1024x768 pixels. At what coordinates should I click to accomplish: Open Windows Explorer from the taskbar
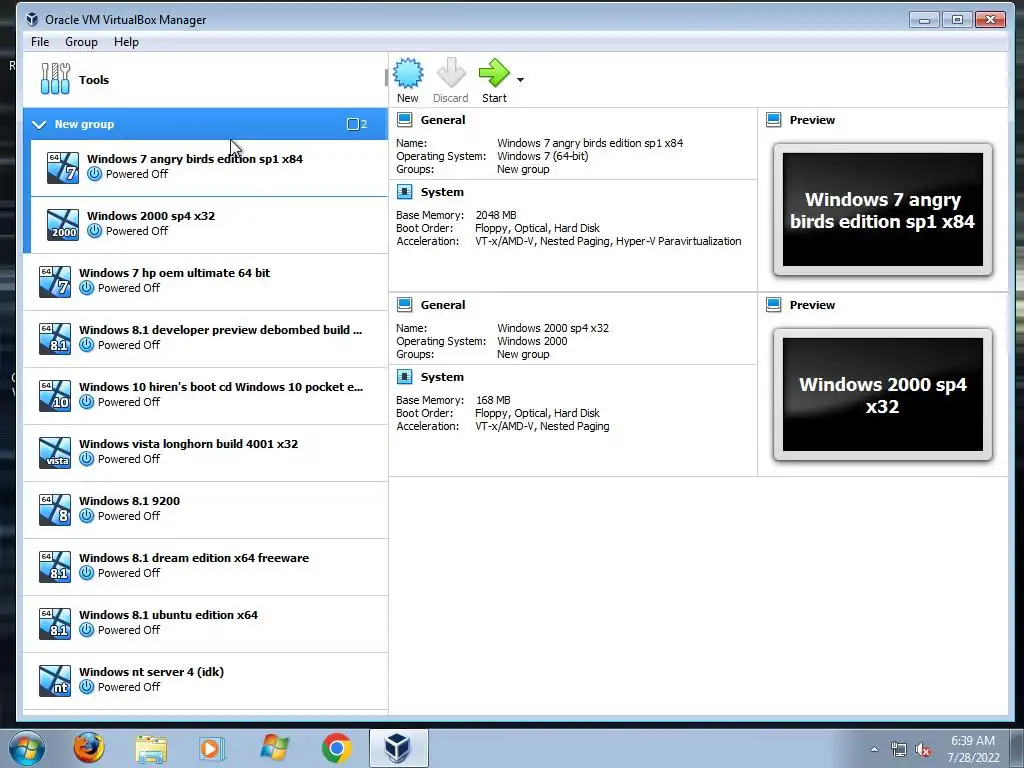151,749
